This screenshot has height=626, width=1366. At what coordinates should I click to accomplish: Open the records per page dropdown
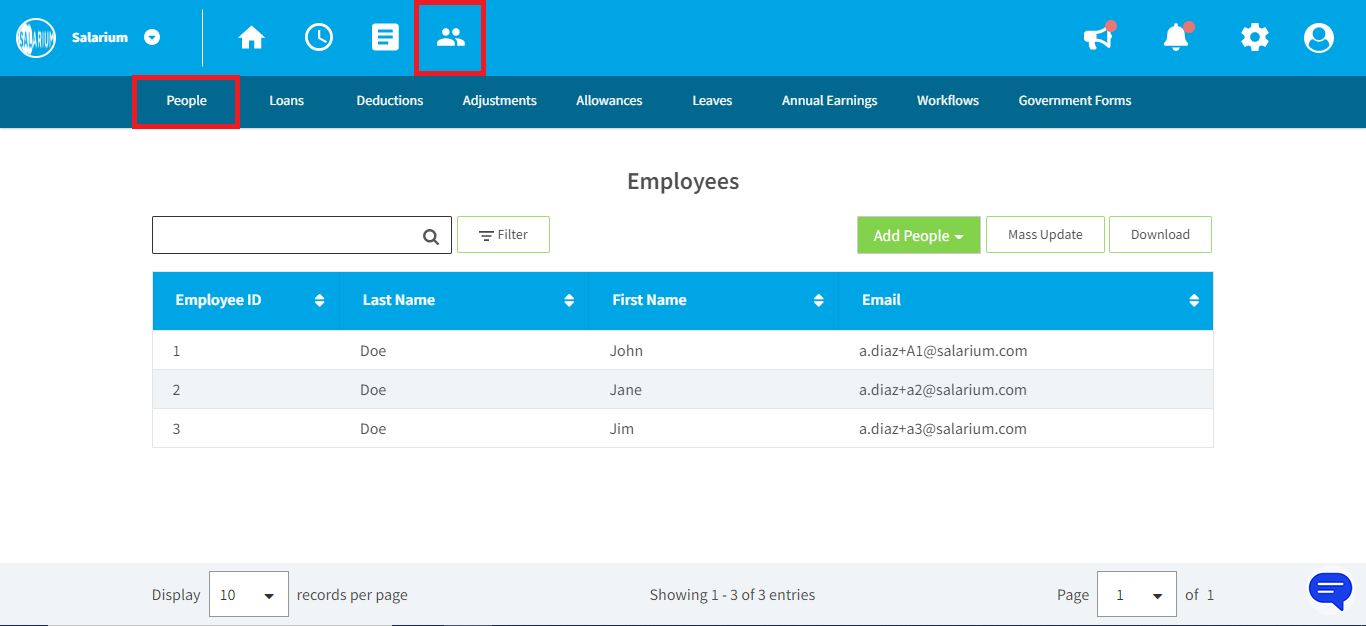click(x=249, y=594)
